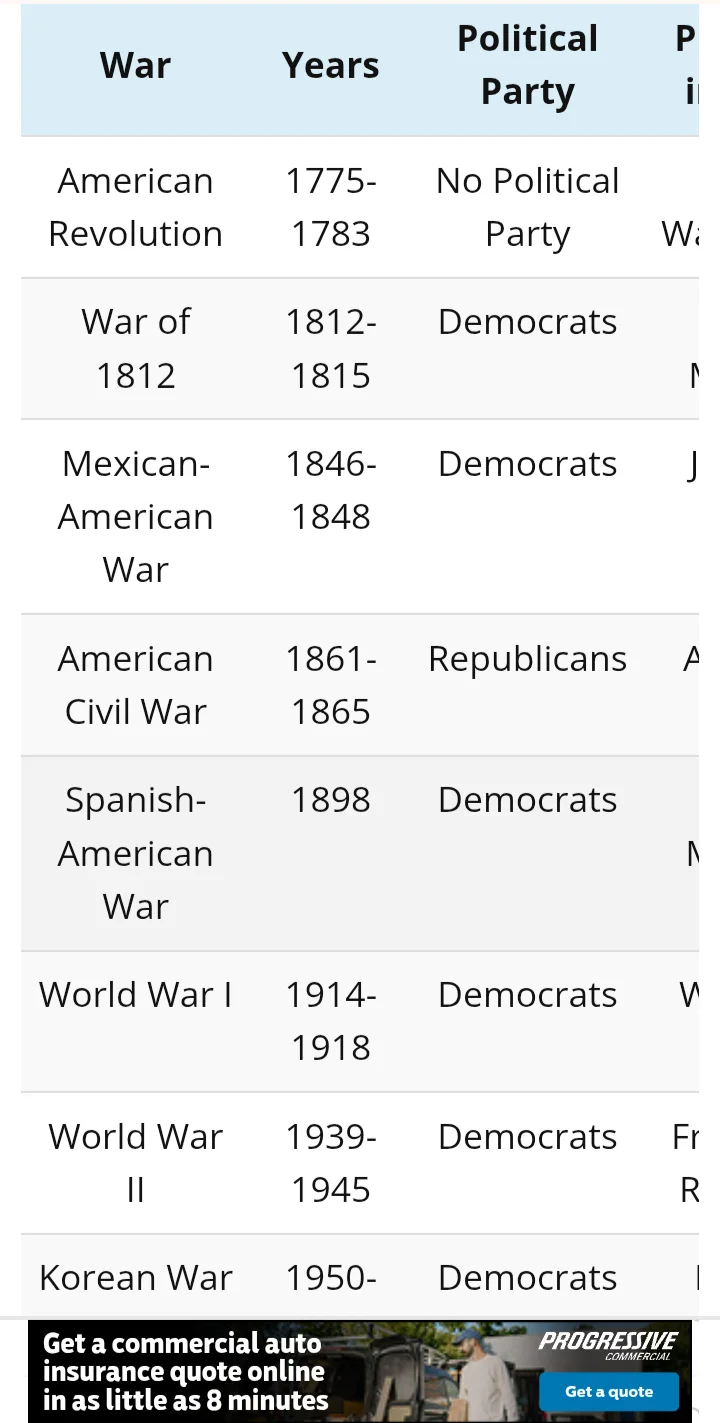The image size is (720, 1423).
Task: Click the "Political Party" column header
Action: click(527, 66)
